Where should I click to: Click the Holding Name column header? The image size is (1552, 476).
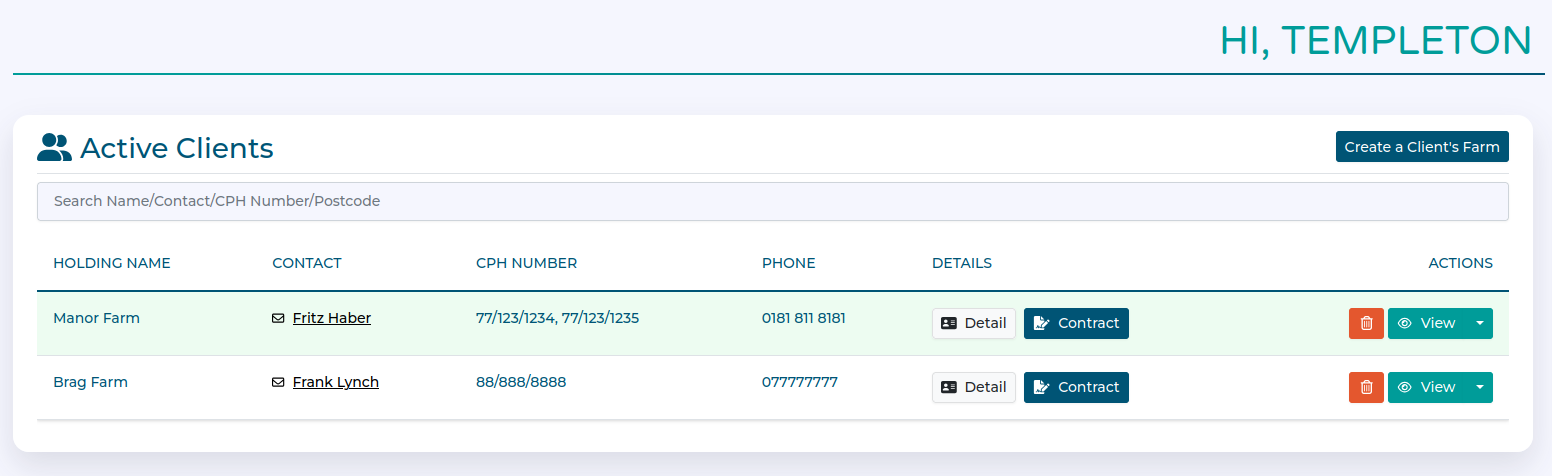tap(112, 263)
